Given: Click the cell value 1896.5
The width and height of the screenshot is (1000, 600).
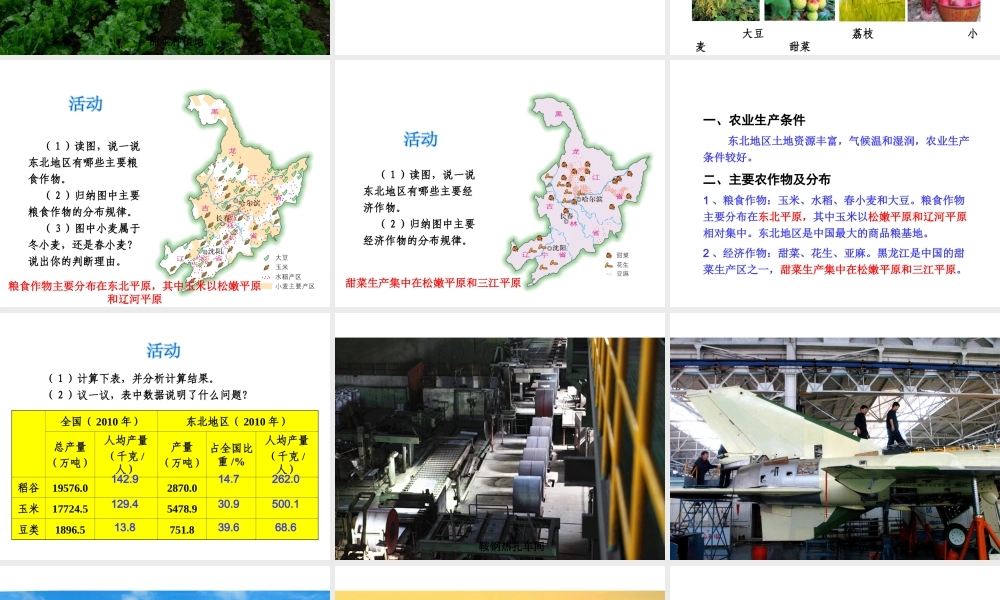Looking at the screenshot, I should 70,530.
